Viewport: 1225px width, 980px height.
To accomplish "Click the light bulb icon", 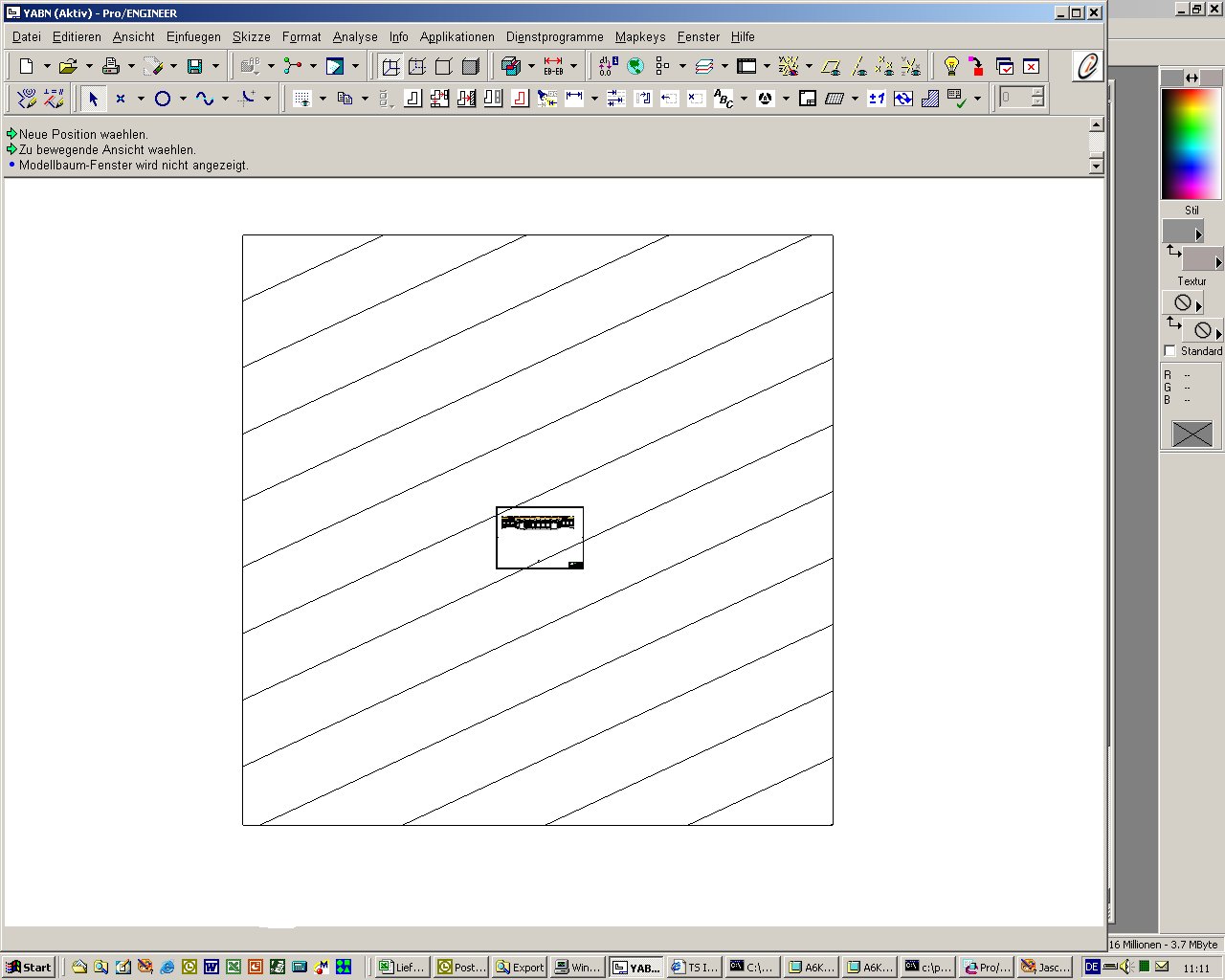I will pyautogui.click(x=950, y=66).
